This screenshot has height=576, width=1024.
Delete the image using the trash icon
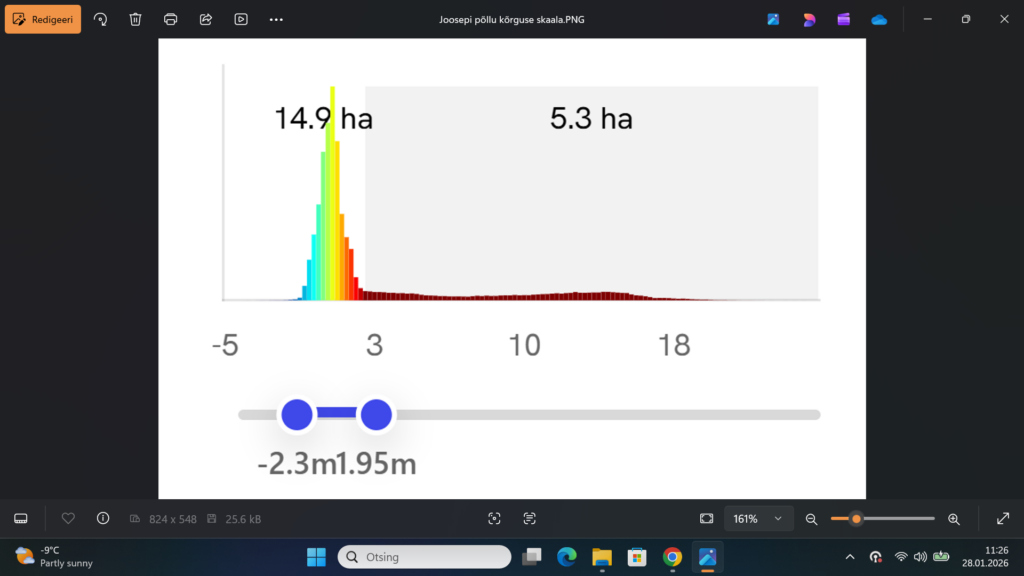[136, 19]
